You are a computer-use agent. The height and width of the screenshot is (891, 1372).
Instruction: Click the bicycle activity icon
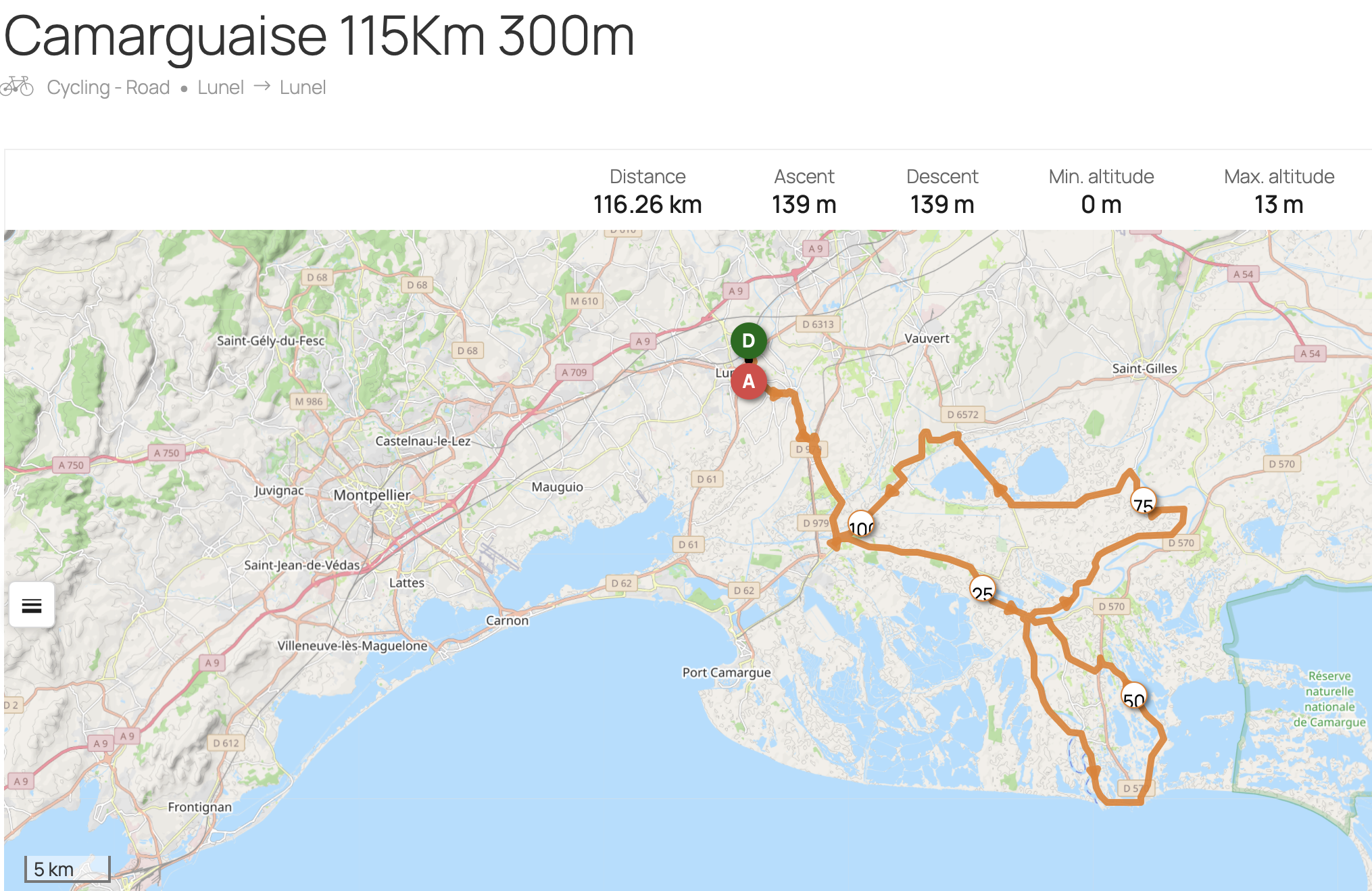click(17, 87)
